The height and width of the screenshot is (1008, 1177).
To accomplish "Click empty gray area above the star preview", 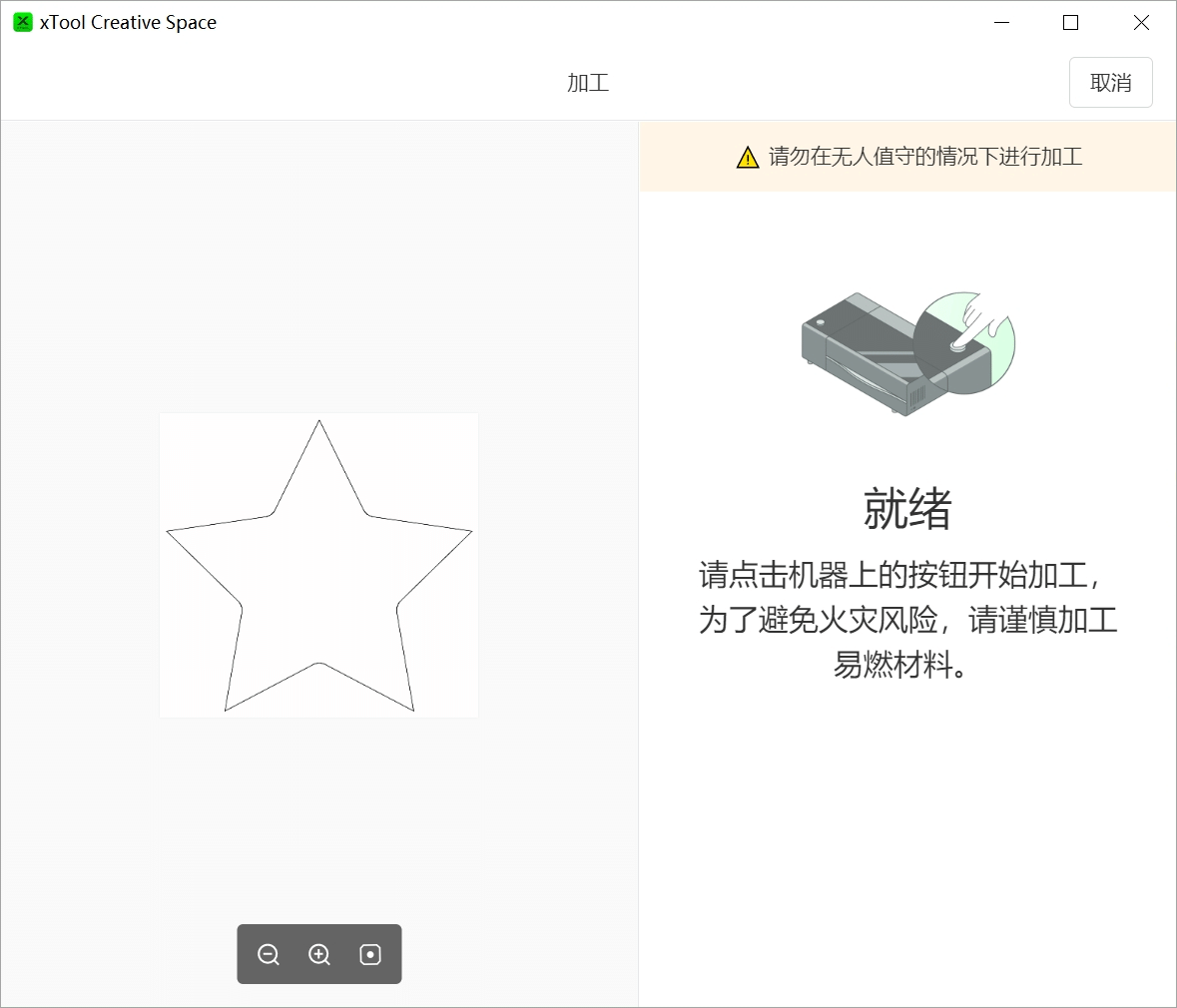I will [x=319, y=262].
